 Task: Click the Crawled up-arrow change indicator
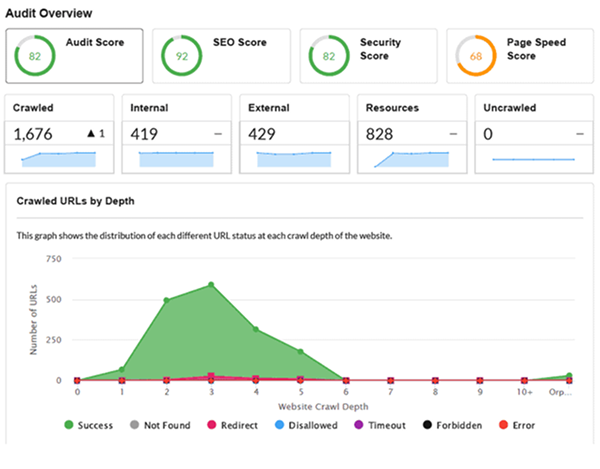click(96, 134)
